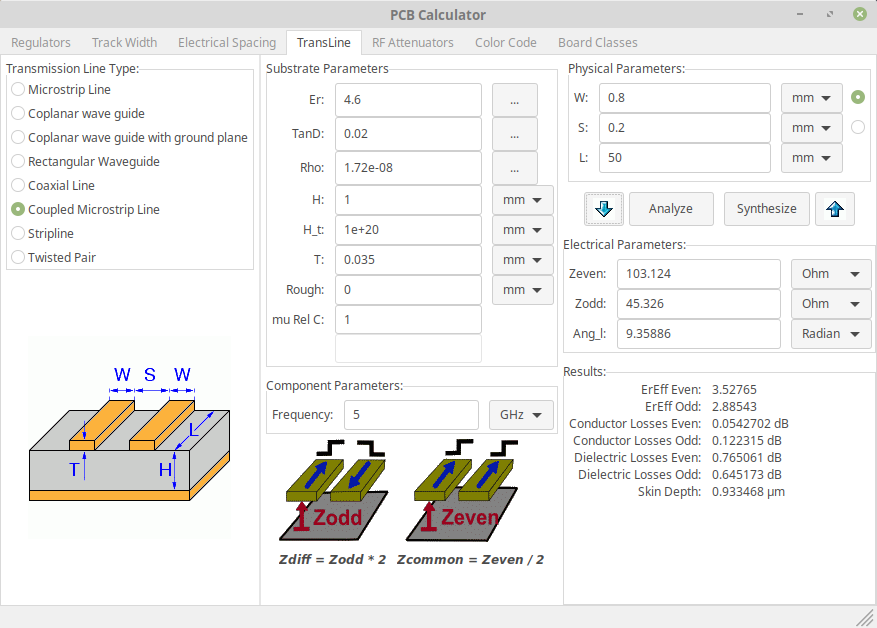Click the blue up arrow button
This screenshot has width=877, height=628.
(835, 209)
